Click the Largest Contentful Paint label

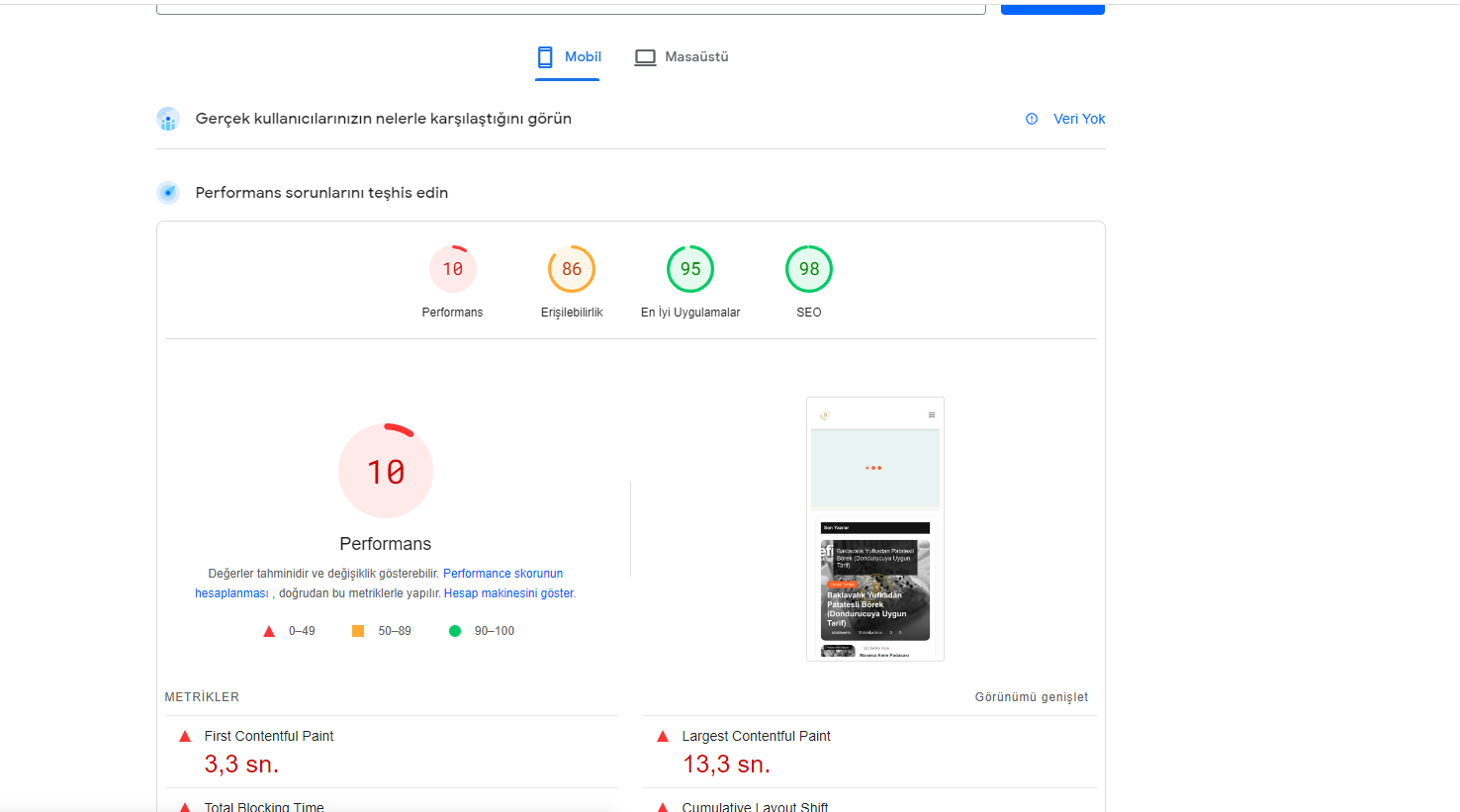pos(757,736)
